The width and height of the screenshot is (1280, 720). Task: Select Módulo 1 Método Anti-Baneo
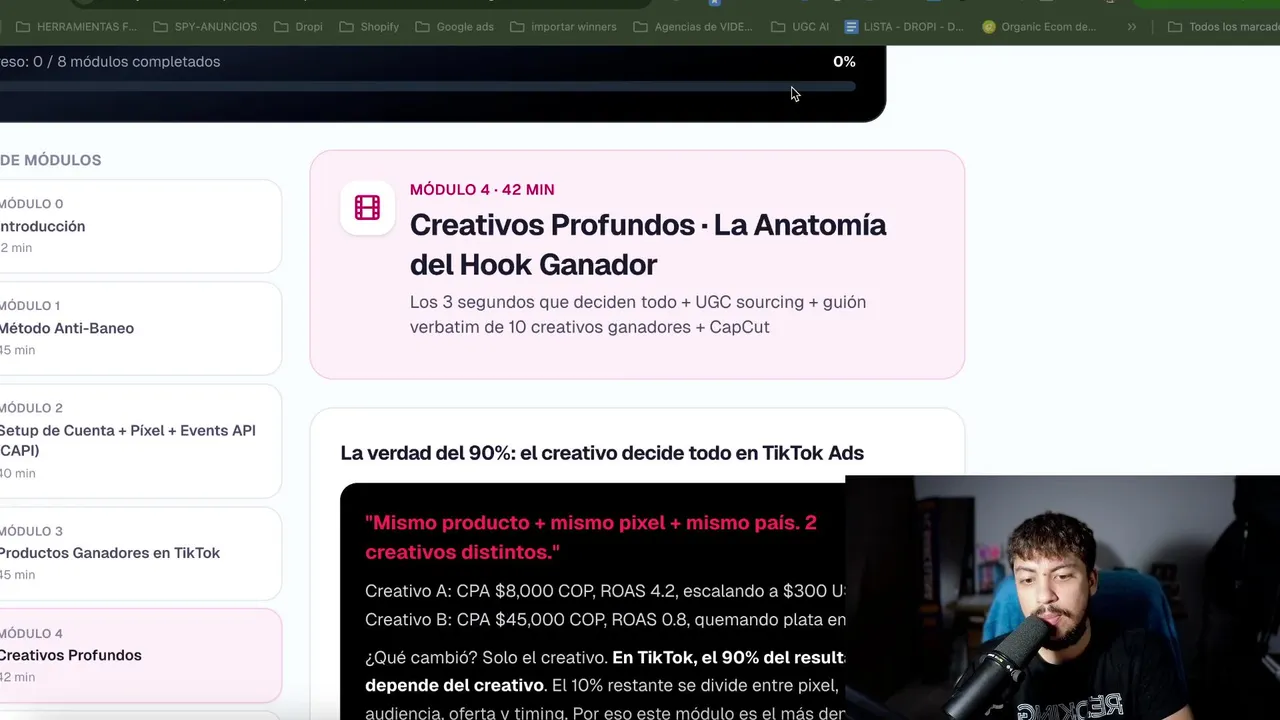tap(140, 328)
